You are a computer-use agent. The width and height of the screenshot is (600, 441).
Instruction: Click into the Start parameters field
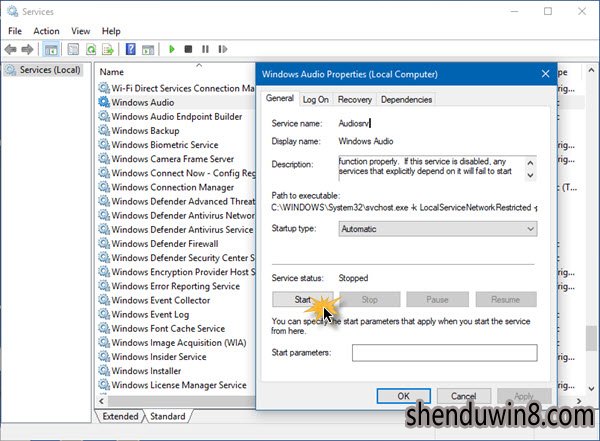(x=445, y=353)
